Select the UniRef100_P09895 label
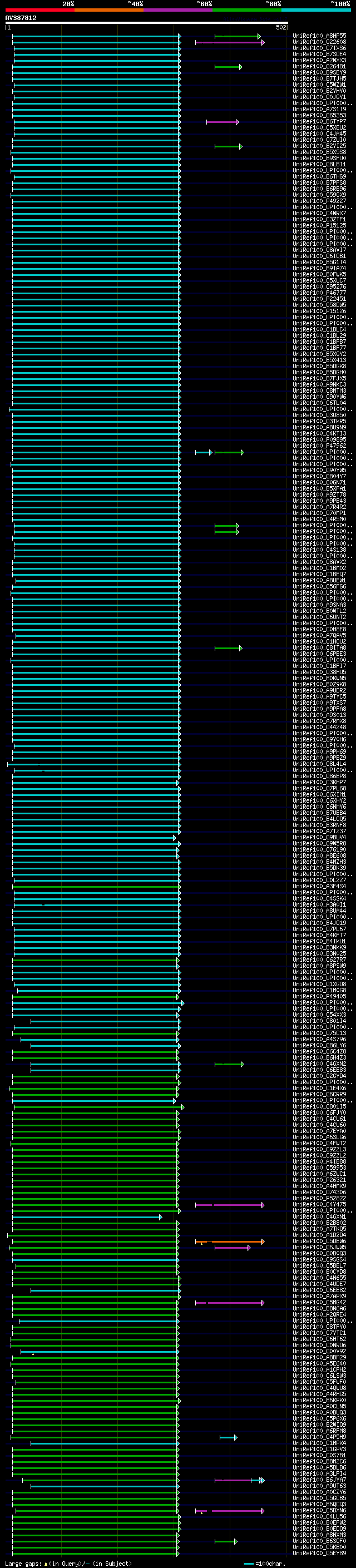This screenshot has width=356, height=1568. [319, 439]
